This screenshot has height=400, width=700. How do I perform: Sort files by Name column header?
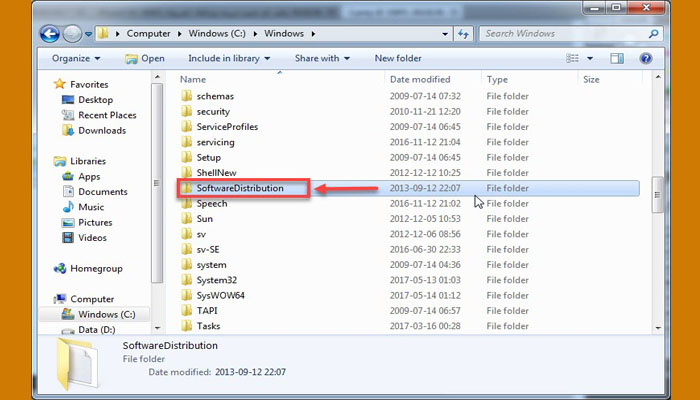pos(193,79)
